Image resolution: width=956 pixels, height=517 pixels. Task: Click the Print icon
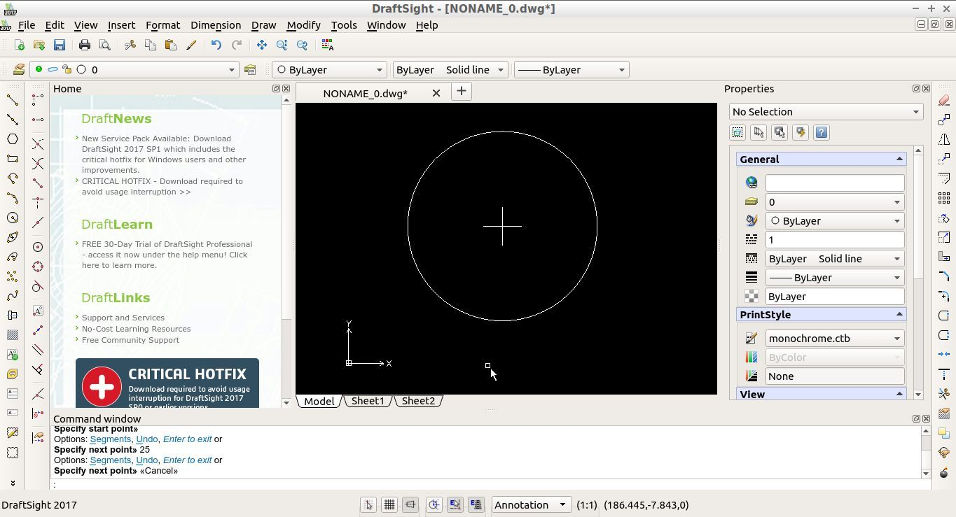pos(84,45)
